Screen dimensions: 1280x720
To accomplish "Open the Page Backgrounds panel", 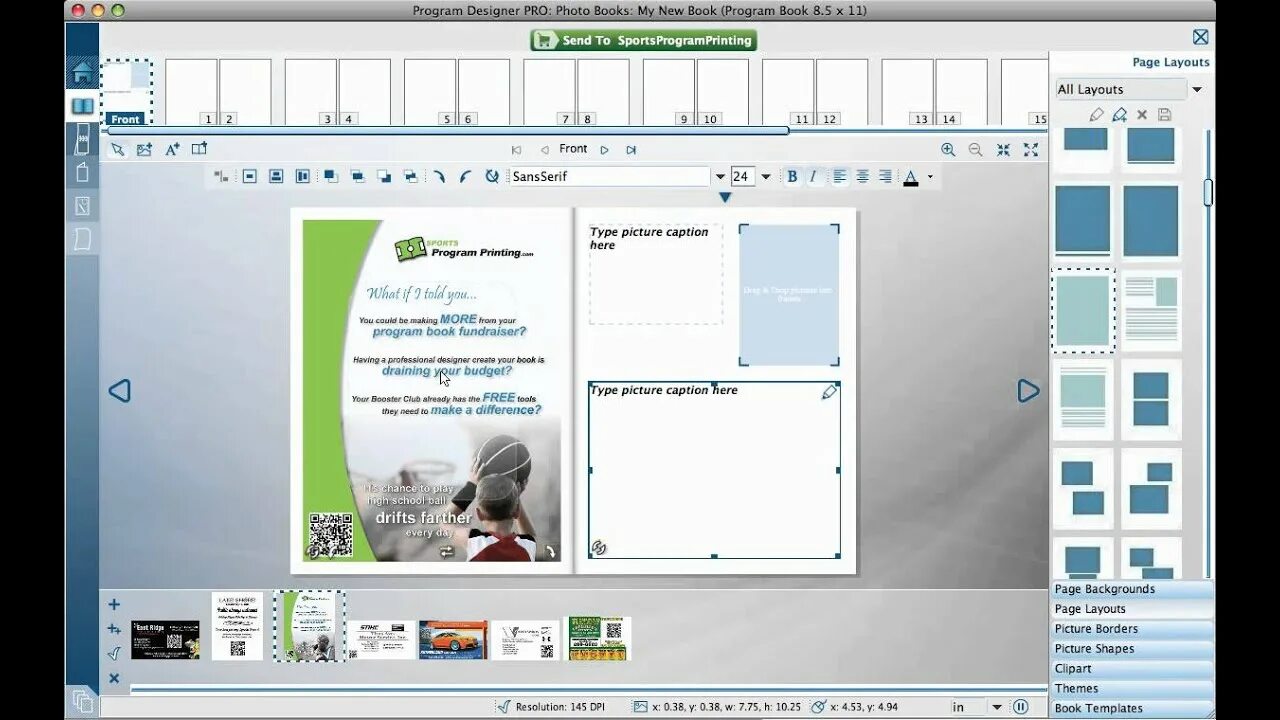I will [x=1131, y=589].
